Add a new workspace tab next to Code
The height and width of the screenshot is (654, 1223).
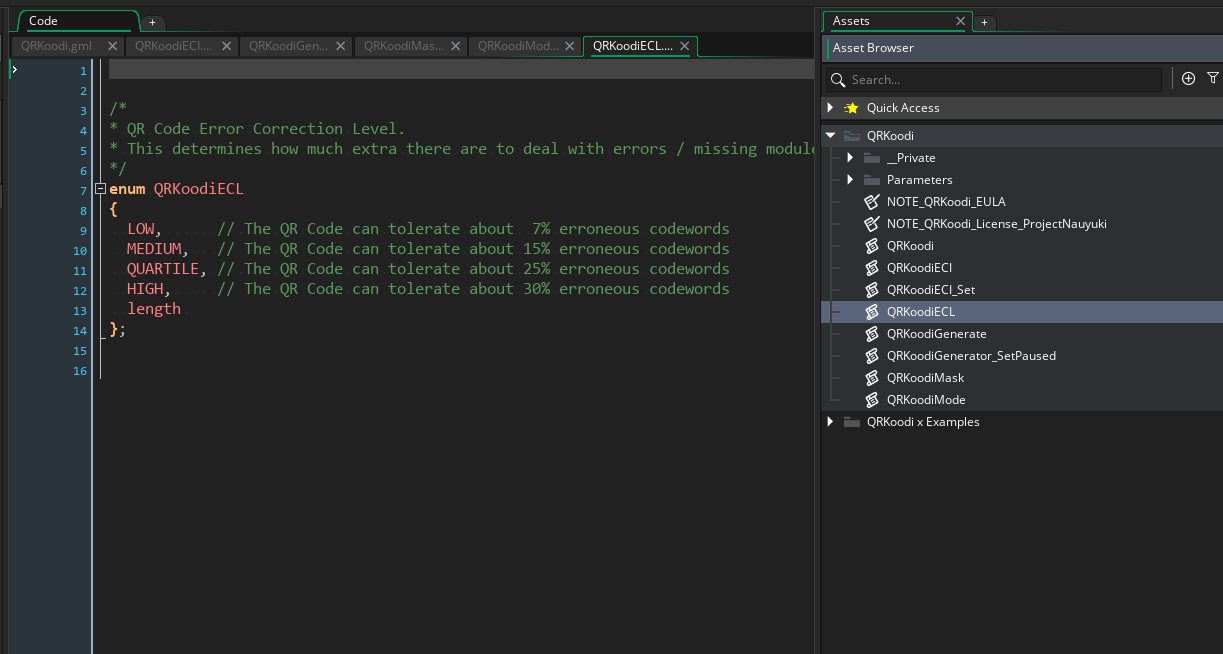(152, 22)
